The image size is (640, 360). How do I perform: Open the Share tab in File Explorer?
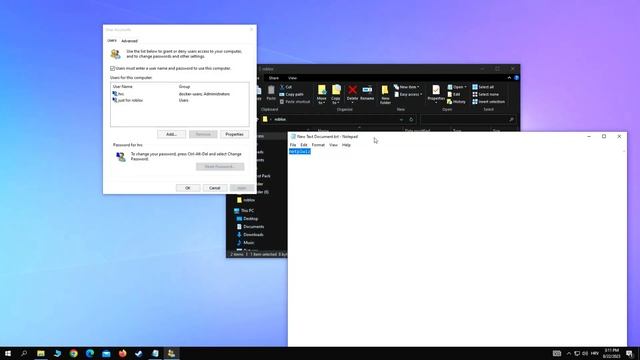[273, 78]
